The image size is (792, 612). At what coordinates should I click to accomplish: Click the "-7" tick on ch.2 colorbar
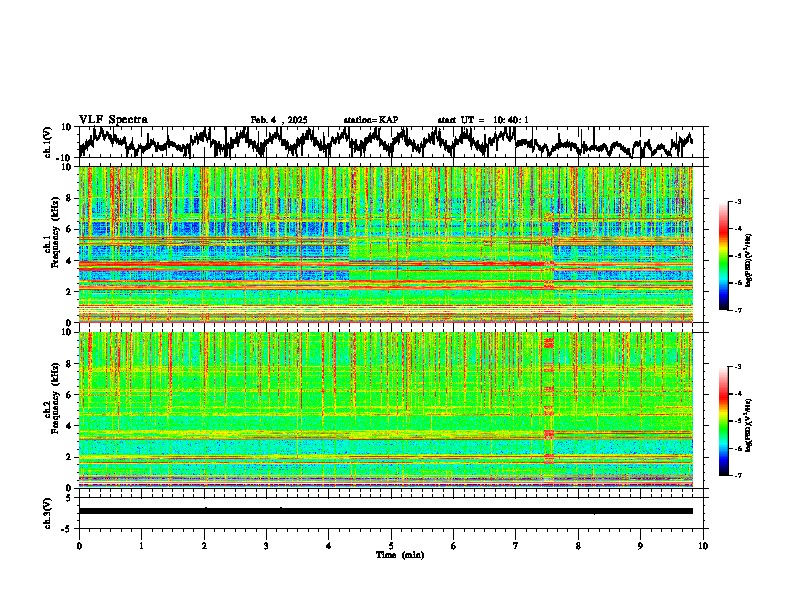click(738, 476)
